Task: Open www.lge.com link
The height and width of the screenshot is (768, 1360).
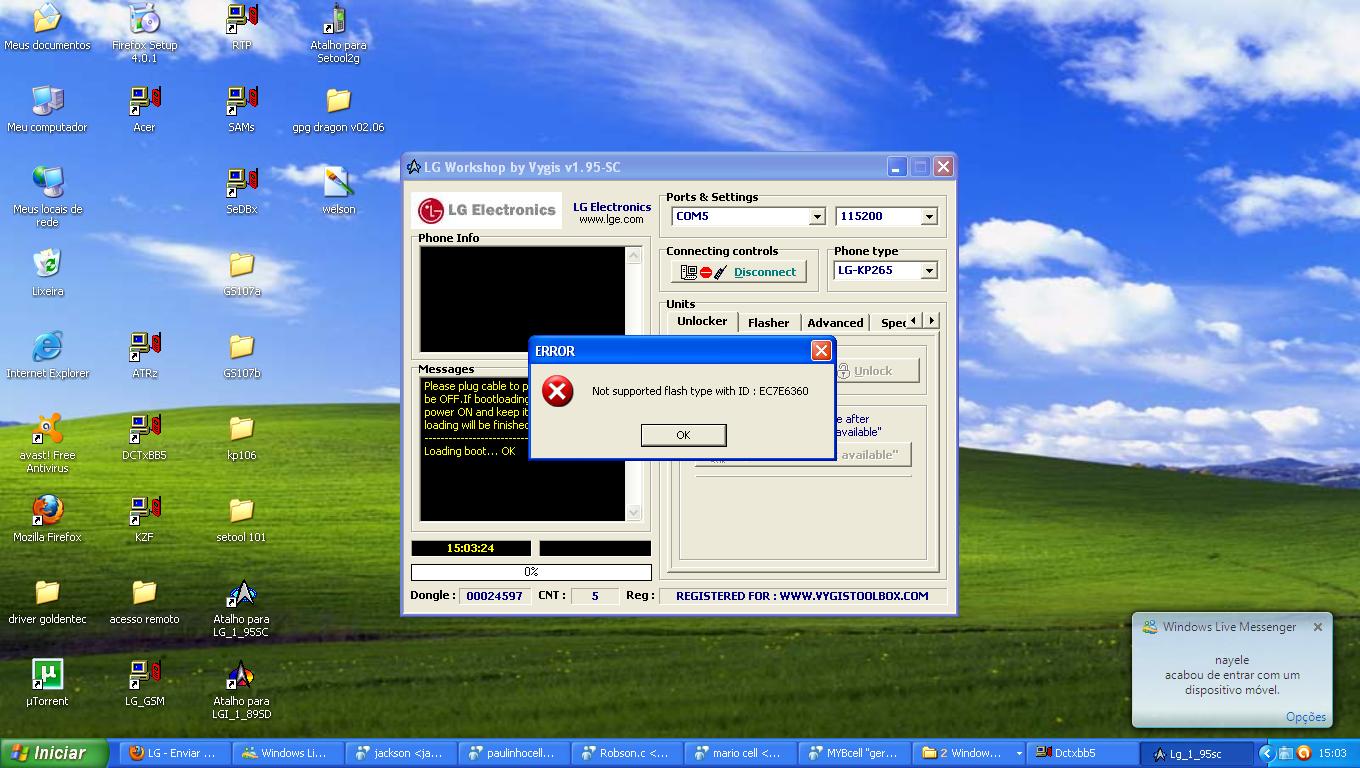Action: 611,220
